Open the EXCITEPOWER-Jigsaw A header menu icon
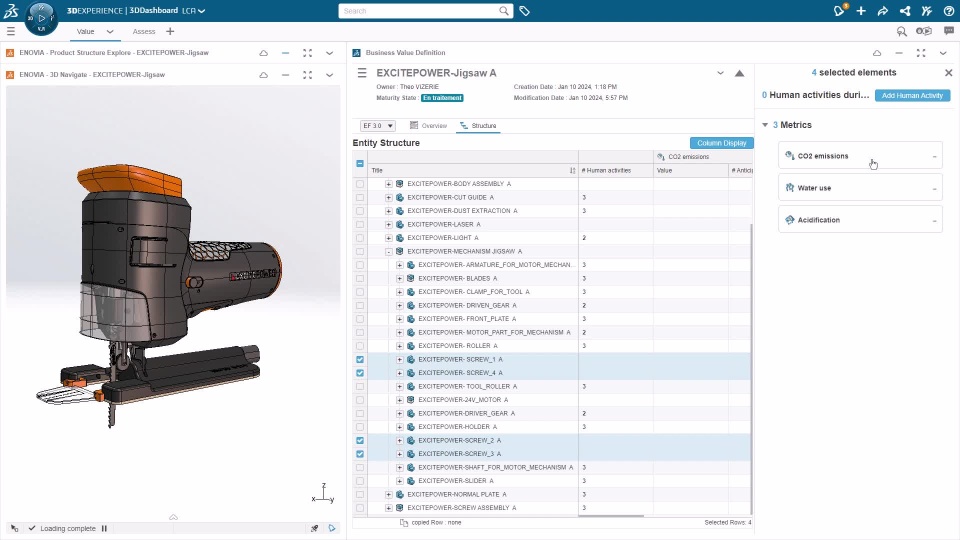 [x=362, y=73]
